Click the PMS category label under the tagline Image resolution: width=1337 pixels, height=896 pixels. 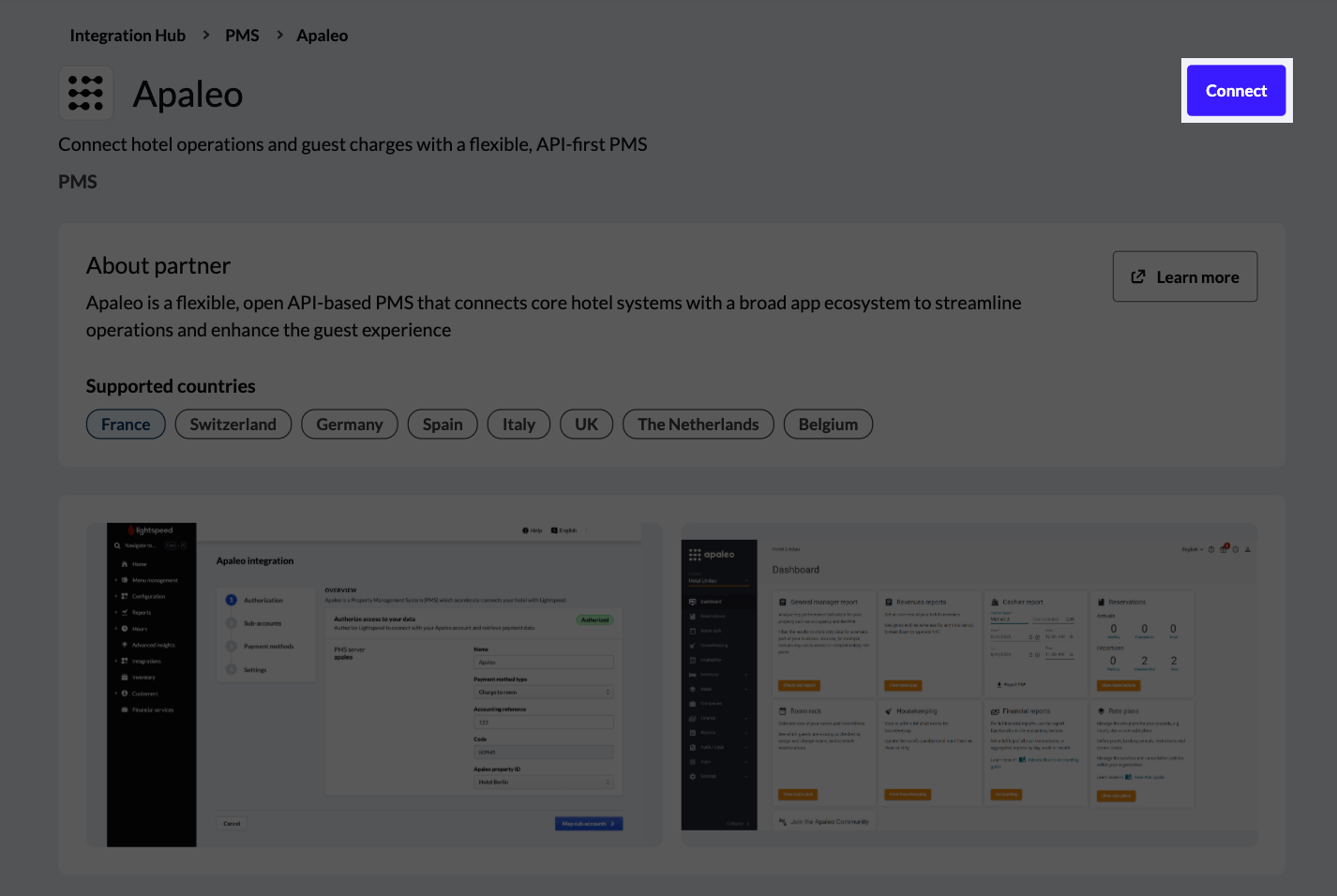pos(78,182)
